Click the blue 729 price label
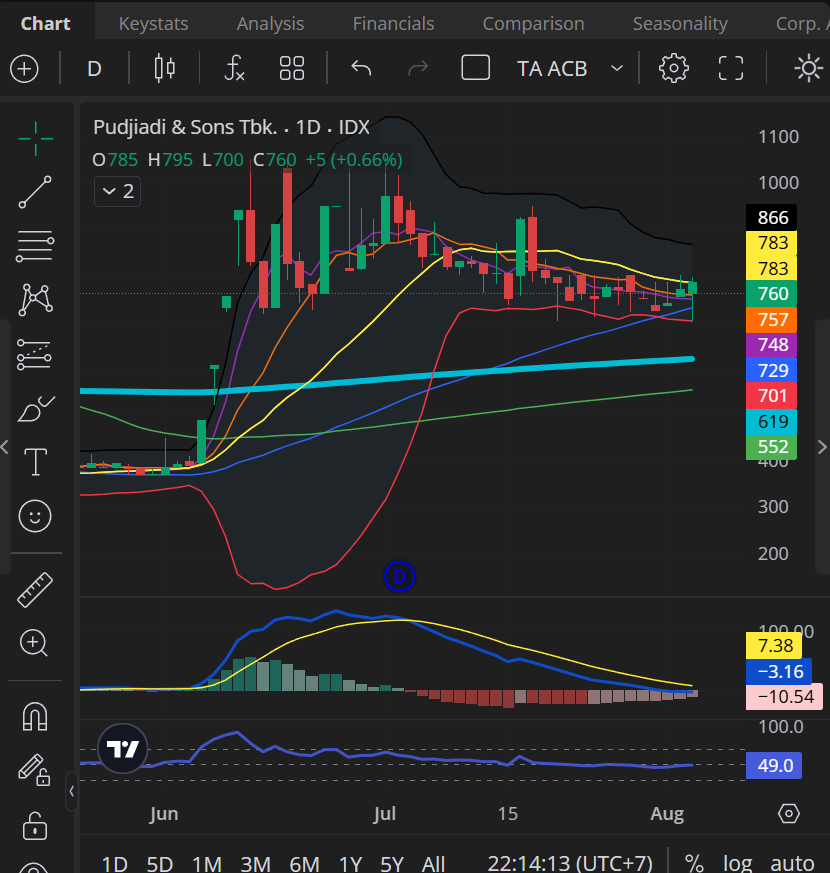 [772, 370]
